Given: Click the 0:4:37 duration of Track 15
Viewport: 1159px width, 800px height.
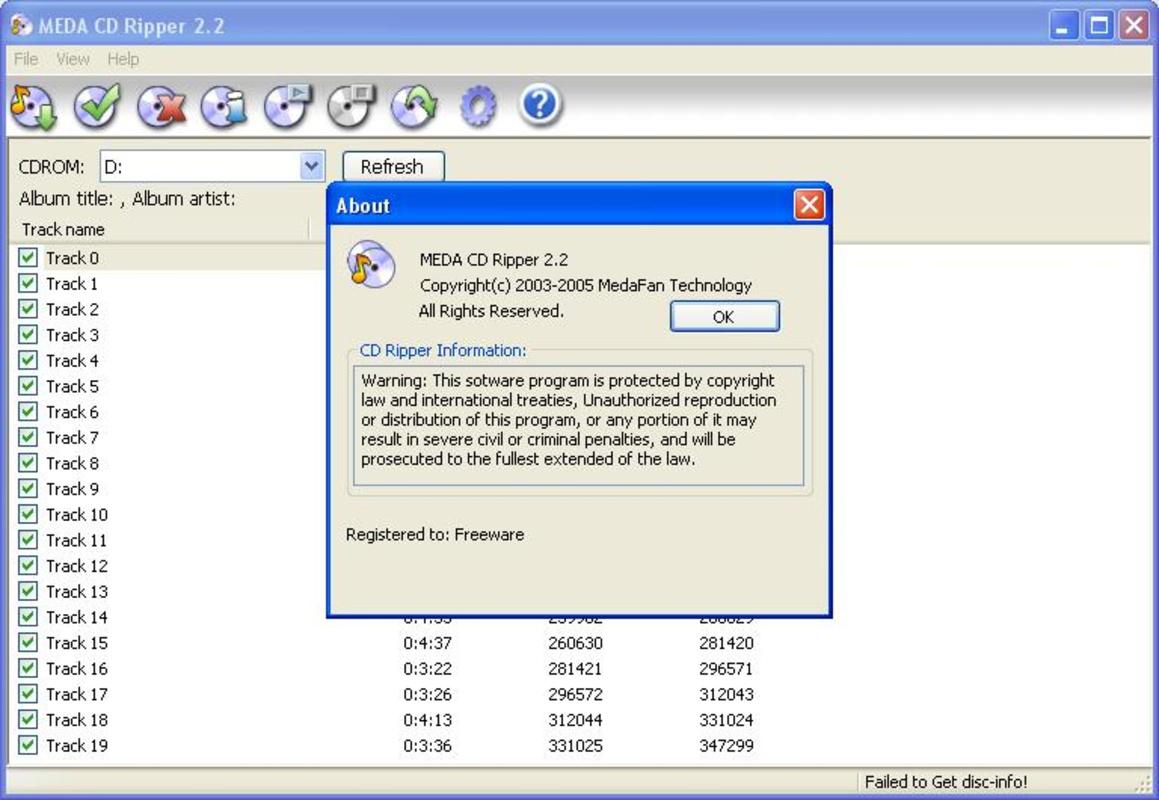Looking at the screenshot, I should coord(427,643).
